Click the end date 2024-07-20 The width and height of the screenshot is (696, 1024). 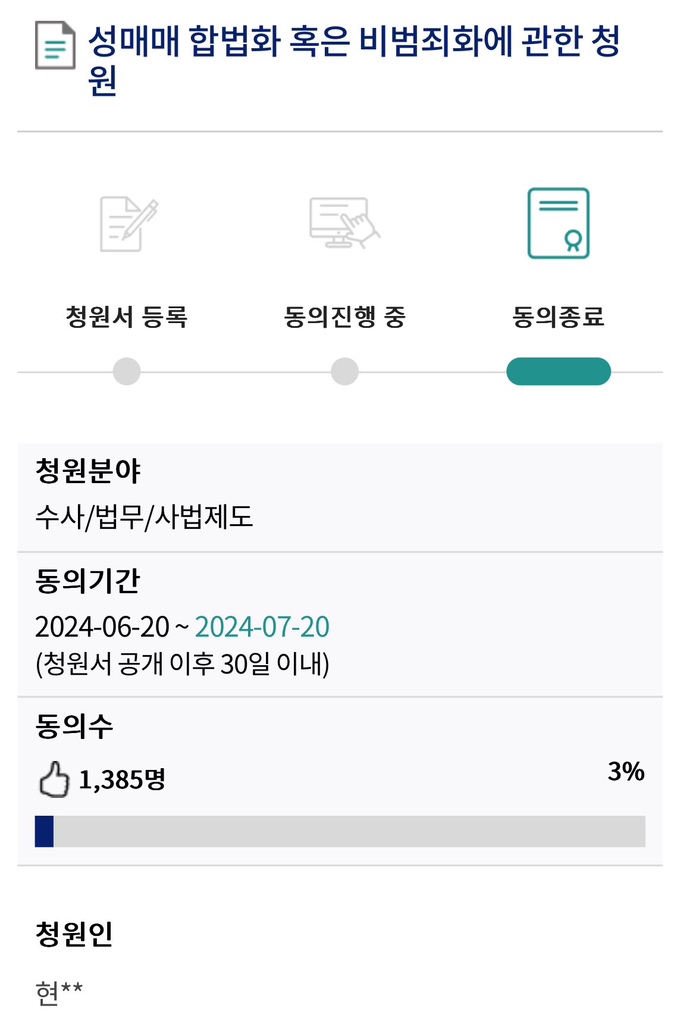(x=262, y=627)
